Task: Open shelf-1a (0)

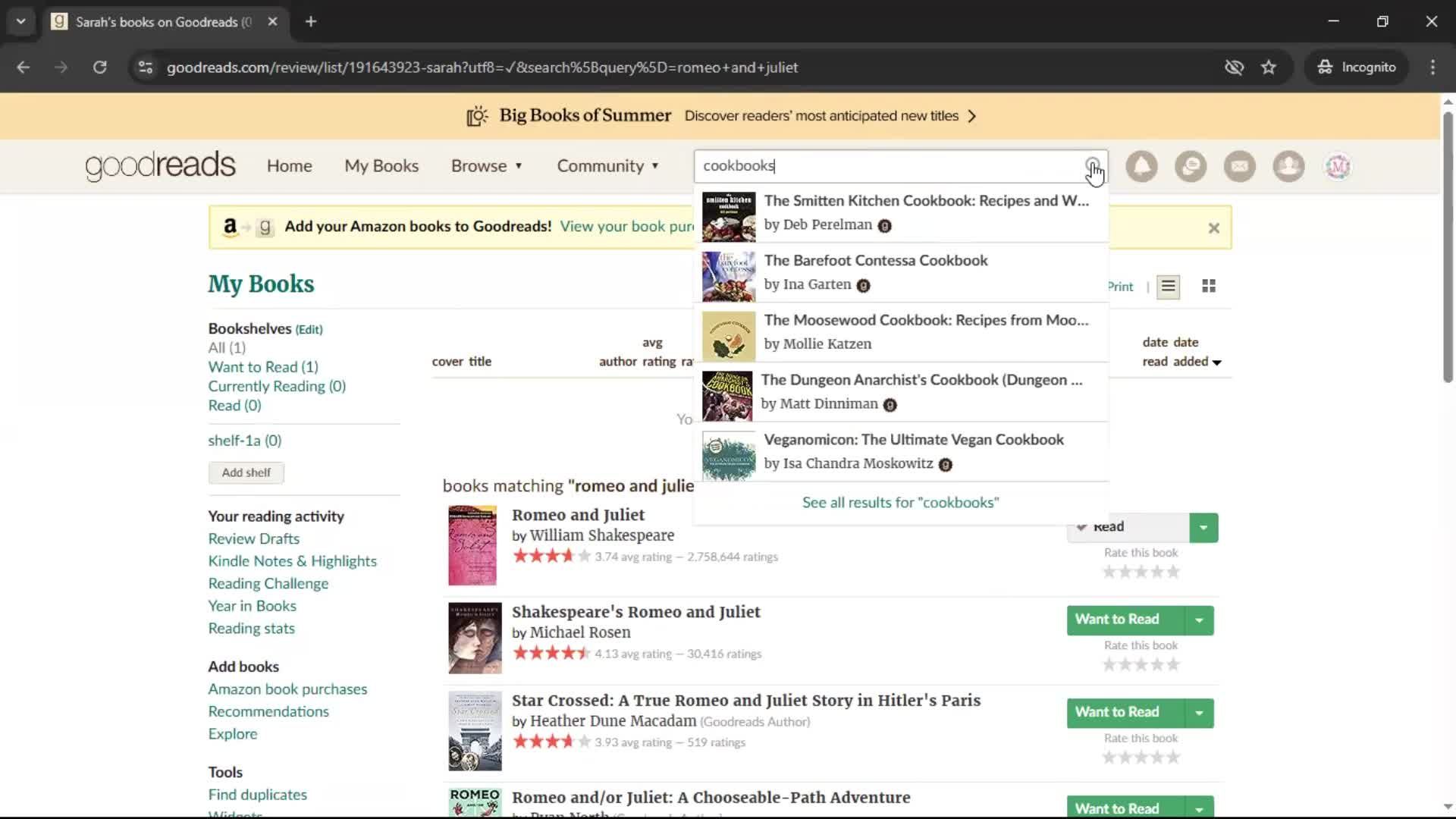Action: point(244,441)
